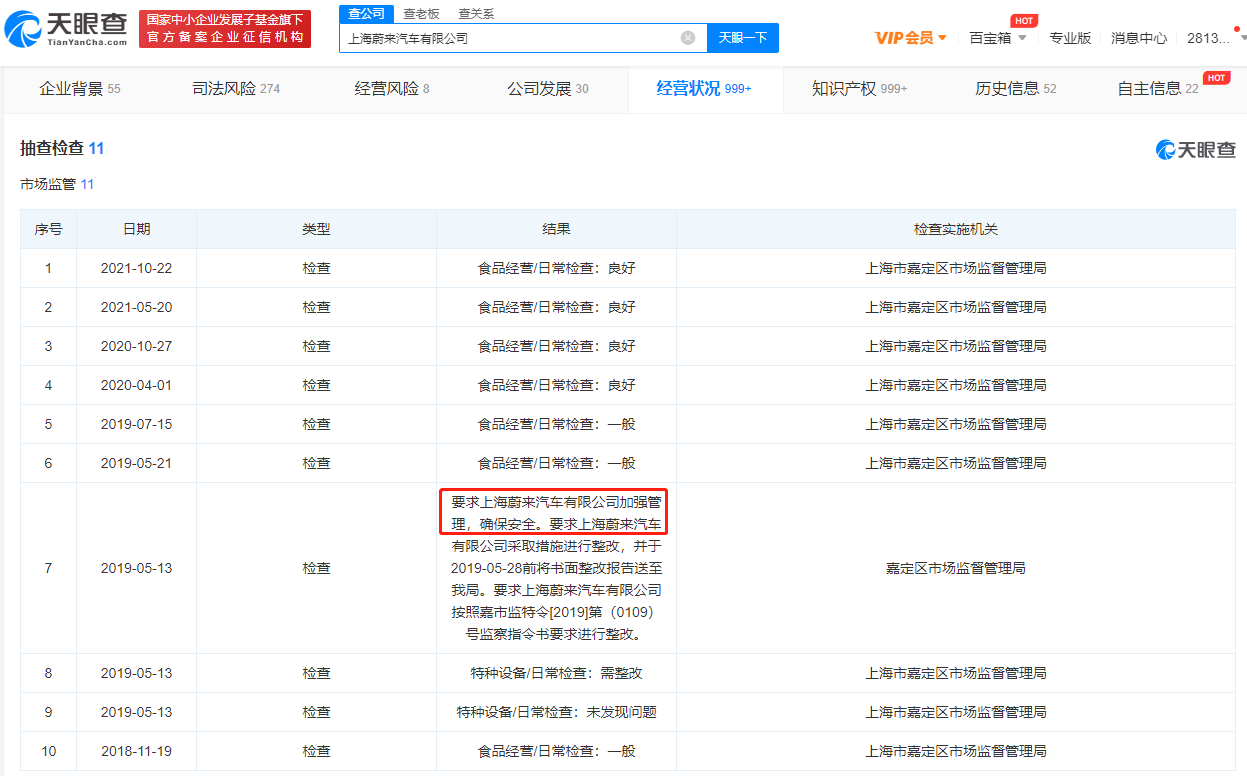Click the date 2018-11-19 cell

[x=136, y=751]
